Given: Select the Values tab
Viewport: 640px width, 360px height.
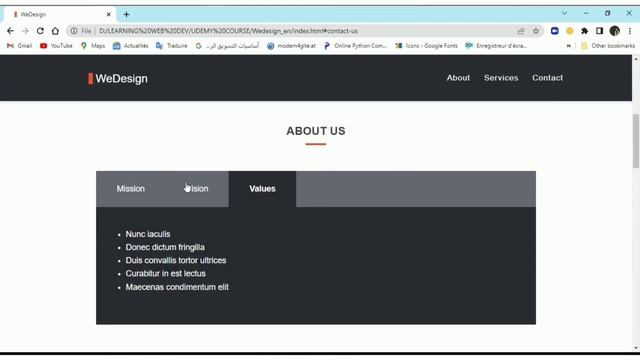Looking at the screenshot, I should [262, 189].
